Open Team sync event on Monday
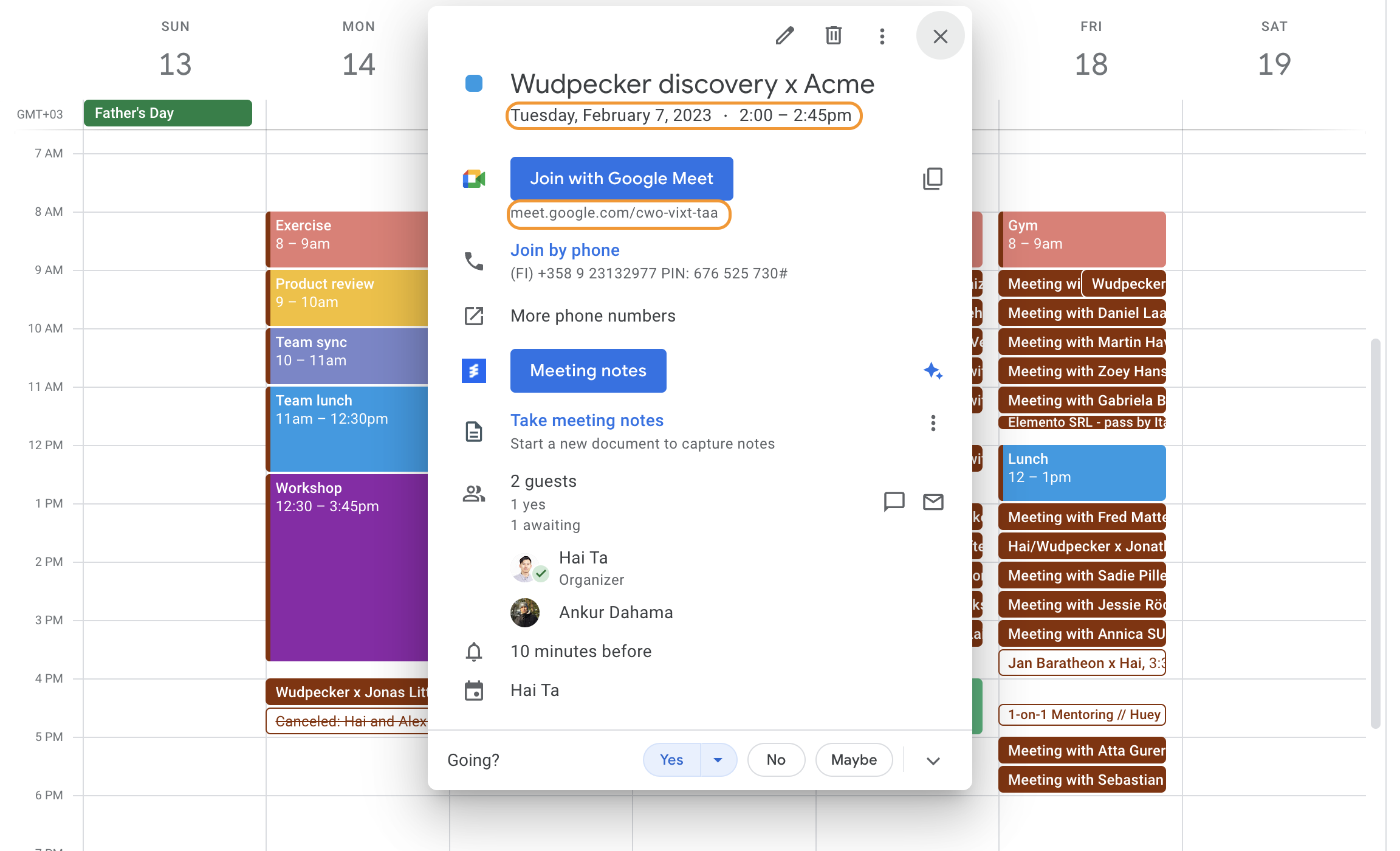Image resolution: width=1400 pixels, height=851 pixels. pos(348,356)
